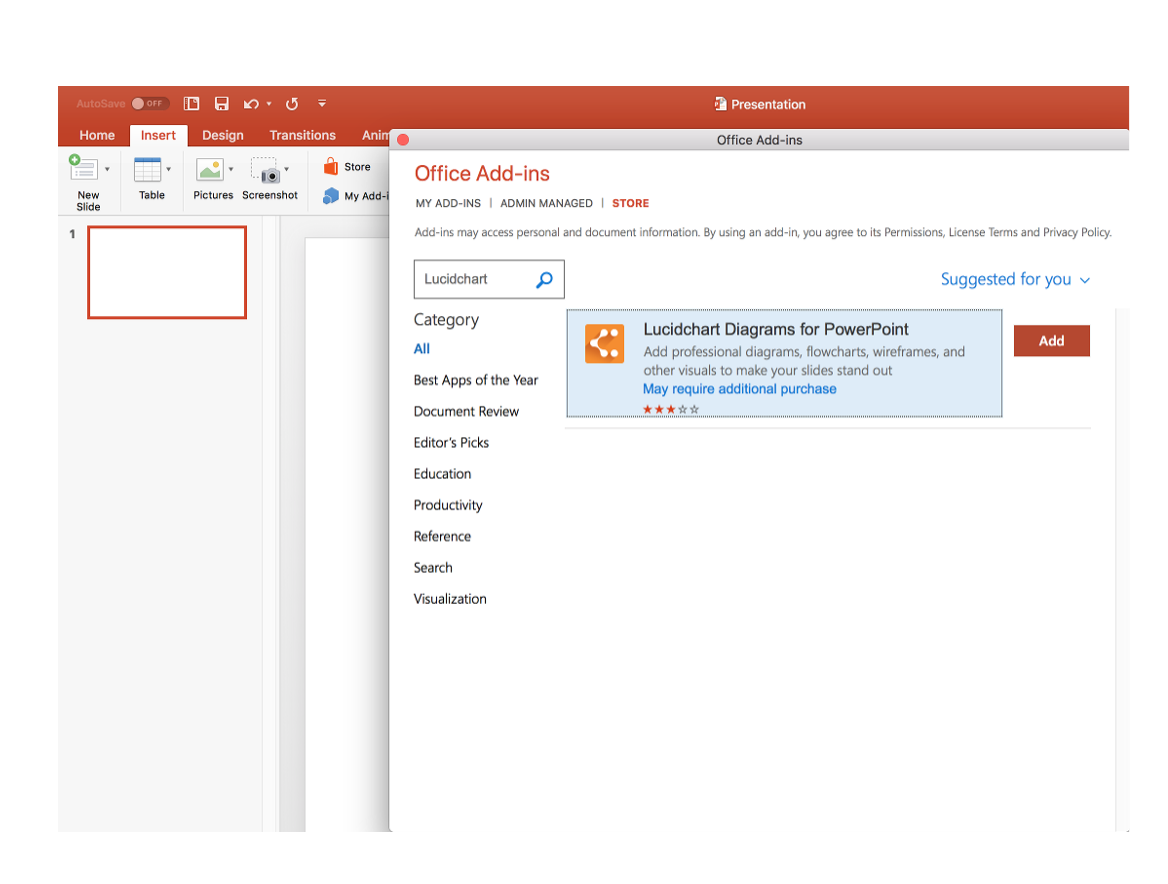Screen dimensions: 1168x884
Task: Switch to the Home ribbon tab
Action: [97, 135]
